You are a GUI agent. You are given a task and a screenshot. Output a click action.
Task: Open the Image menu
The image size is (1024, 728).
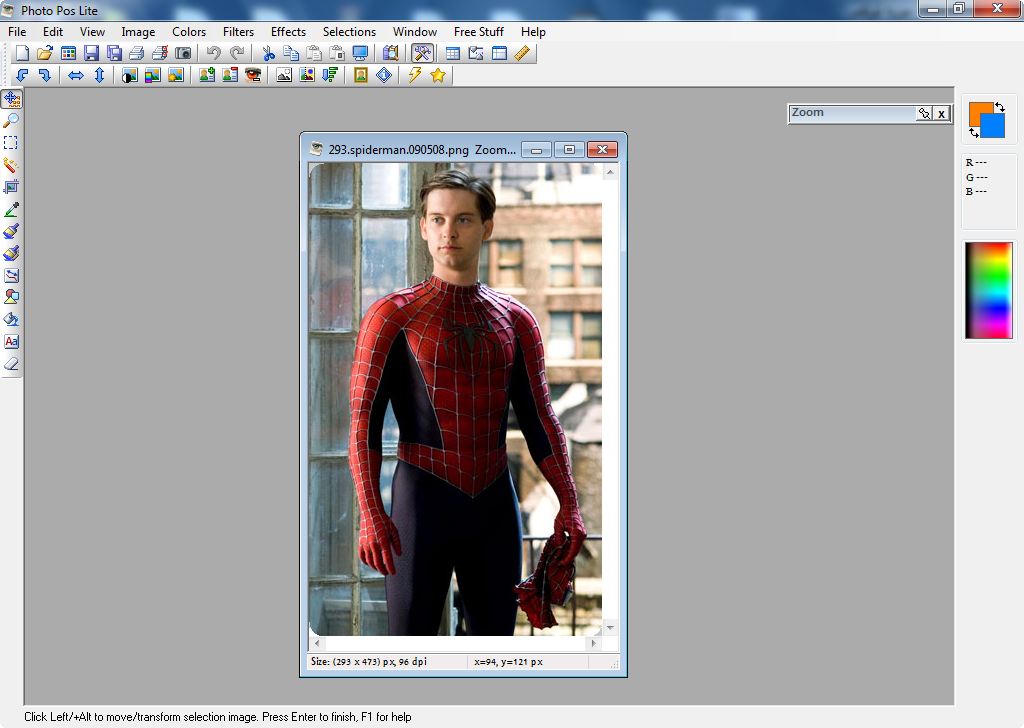coord(138,31)
